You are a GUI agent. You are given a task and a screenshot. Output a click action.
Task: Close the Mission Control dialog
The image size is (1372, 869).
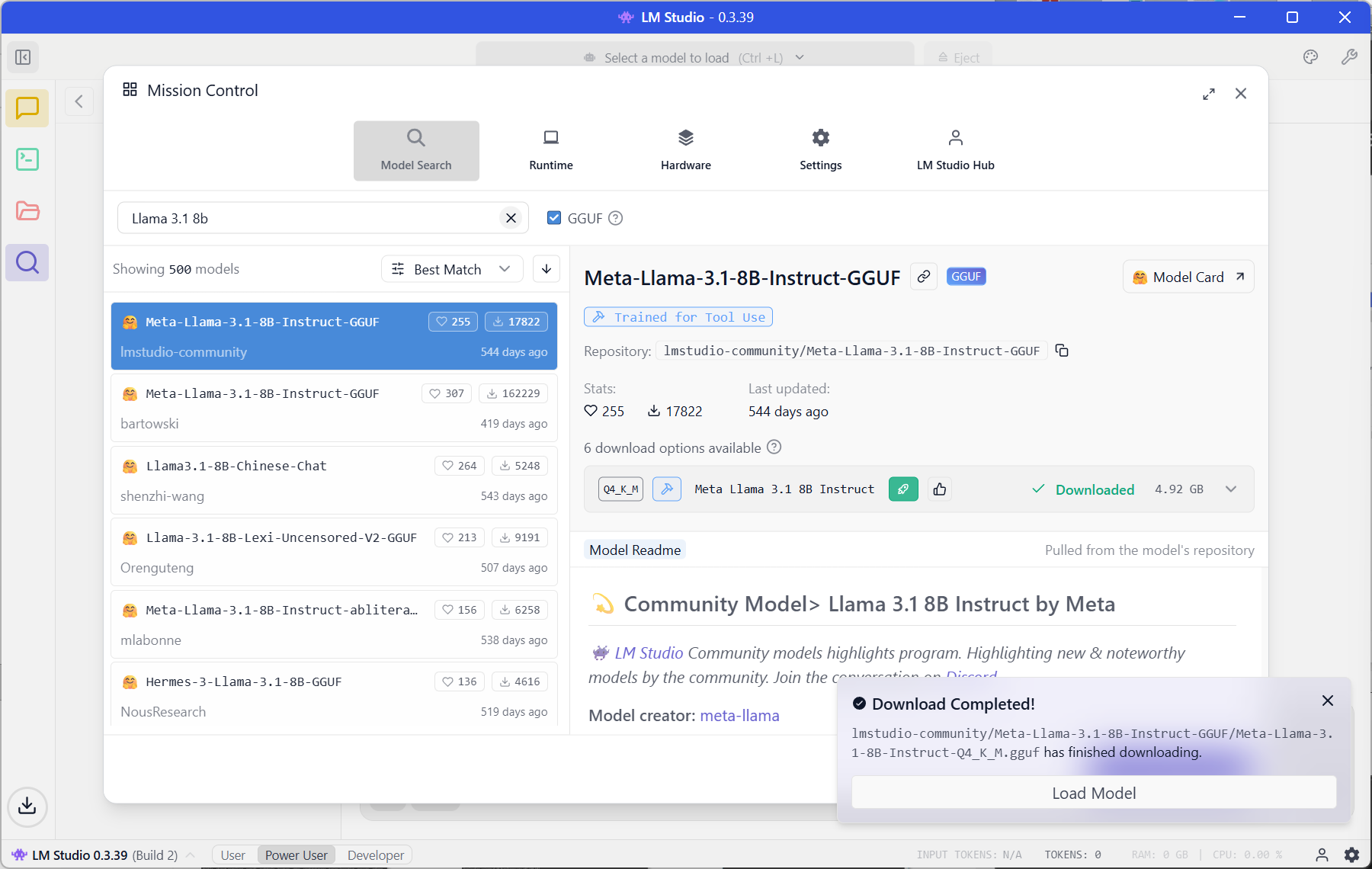click(1241, 94)
